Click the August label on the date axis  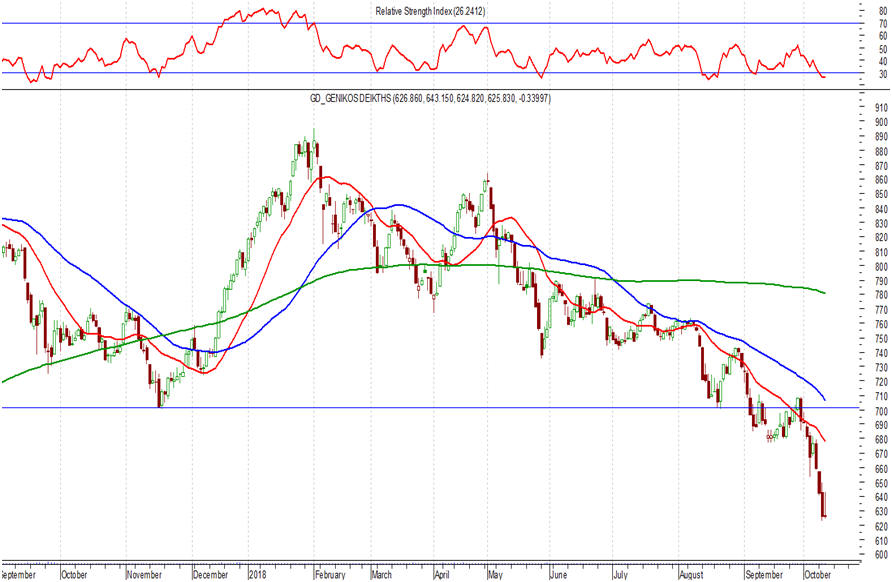(x=692, y=575)
